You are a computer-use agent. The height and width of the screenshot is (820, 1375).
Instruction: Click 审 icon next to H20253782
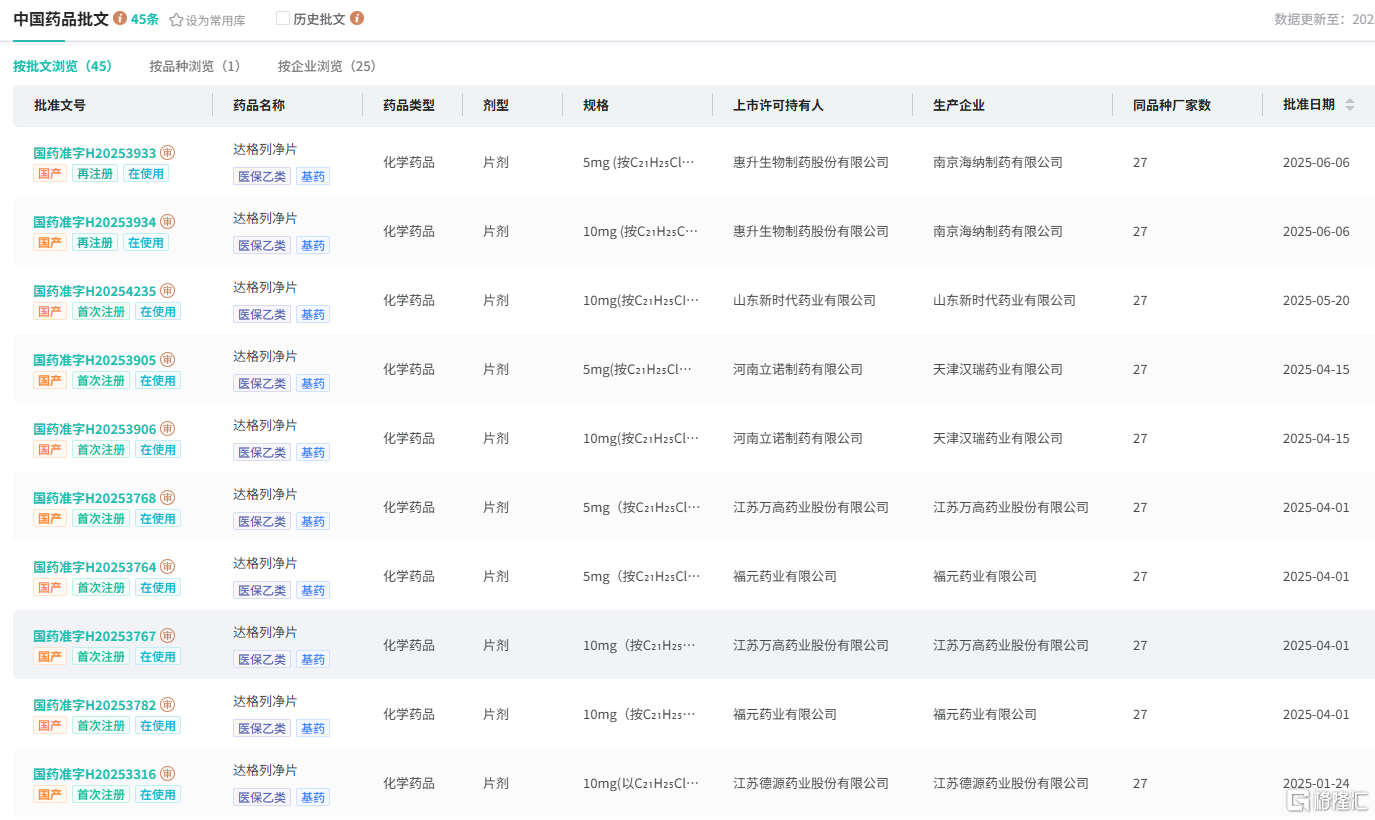tap(168, 705)
